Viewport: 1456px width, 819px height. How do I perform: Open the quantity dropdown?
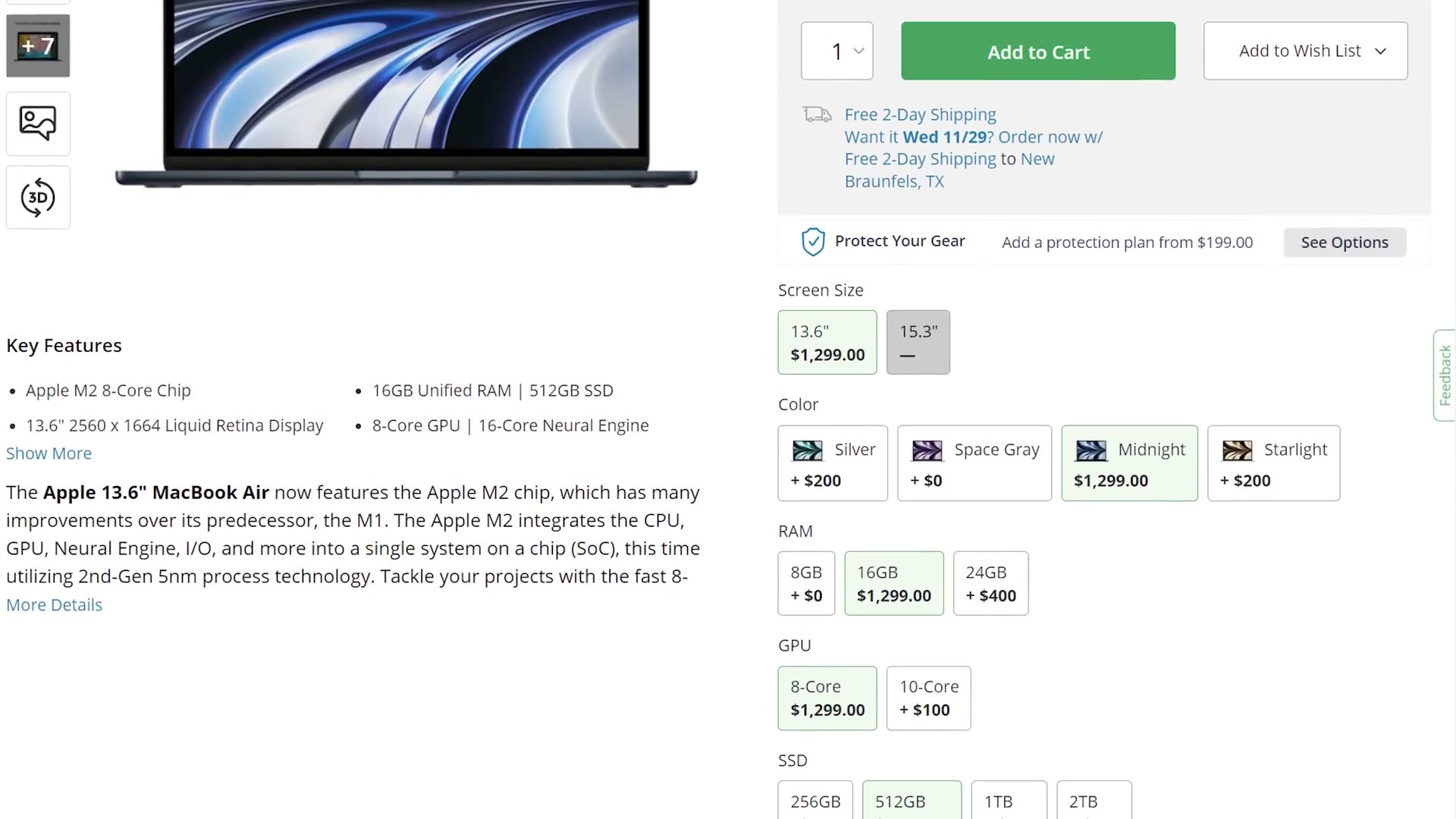coord(837,51)
